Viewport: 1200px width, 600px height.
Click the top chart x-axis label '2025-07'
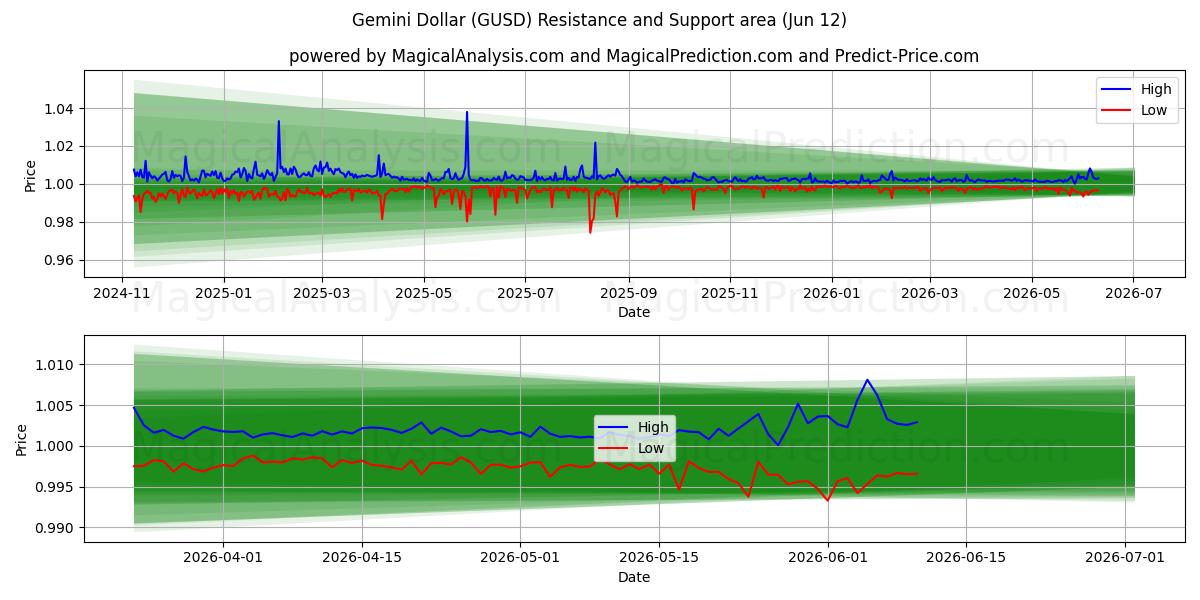pyautogui.click(x=526, y=294)
